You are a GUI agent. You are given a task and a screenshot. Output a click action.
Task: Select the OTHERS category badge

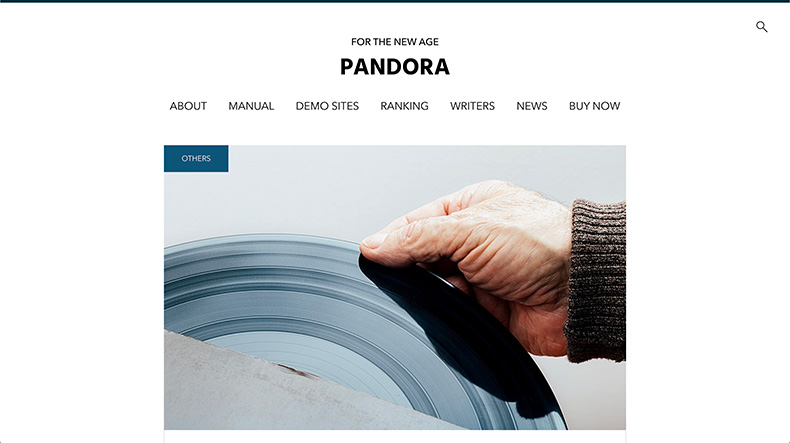tap(196, 158)
